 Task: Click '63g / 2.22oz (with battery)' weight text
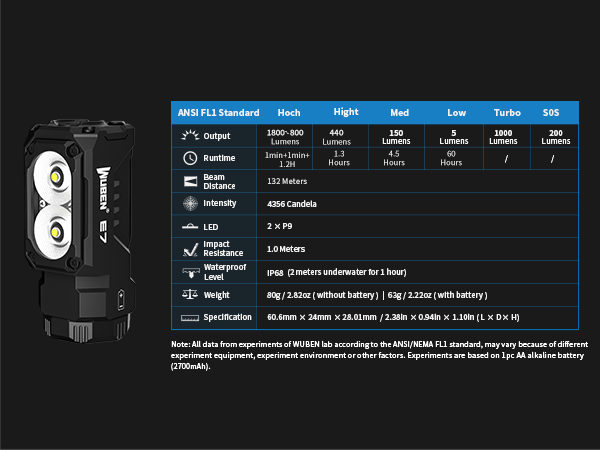coord(438,295)
